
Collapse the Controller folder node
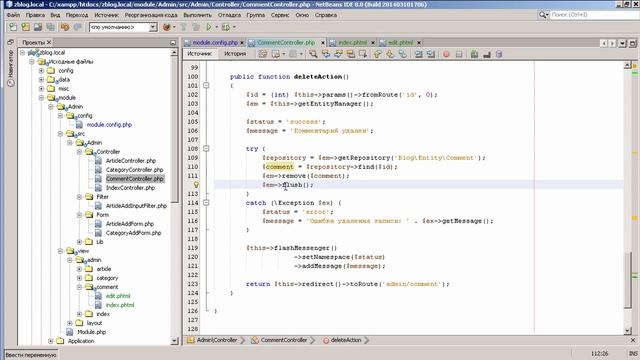coord(80,152)
